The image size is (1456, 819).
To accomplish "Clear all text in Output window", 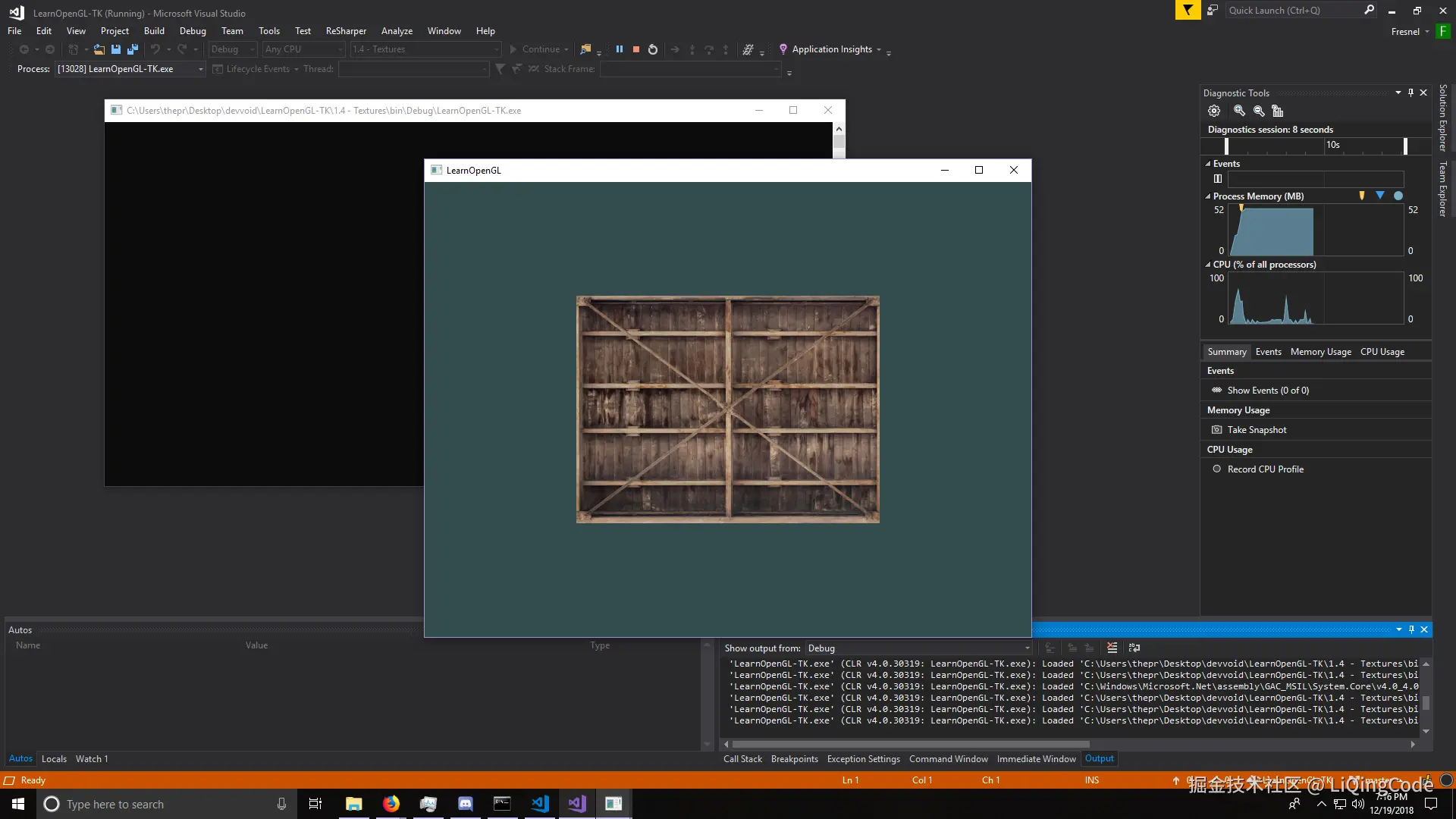I will tap(1112, 648).
